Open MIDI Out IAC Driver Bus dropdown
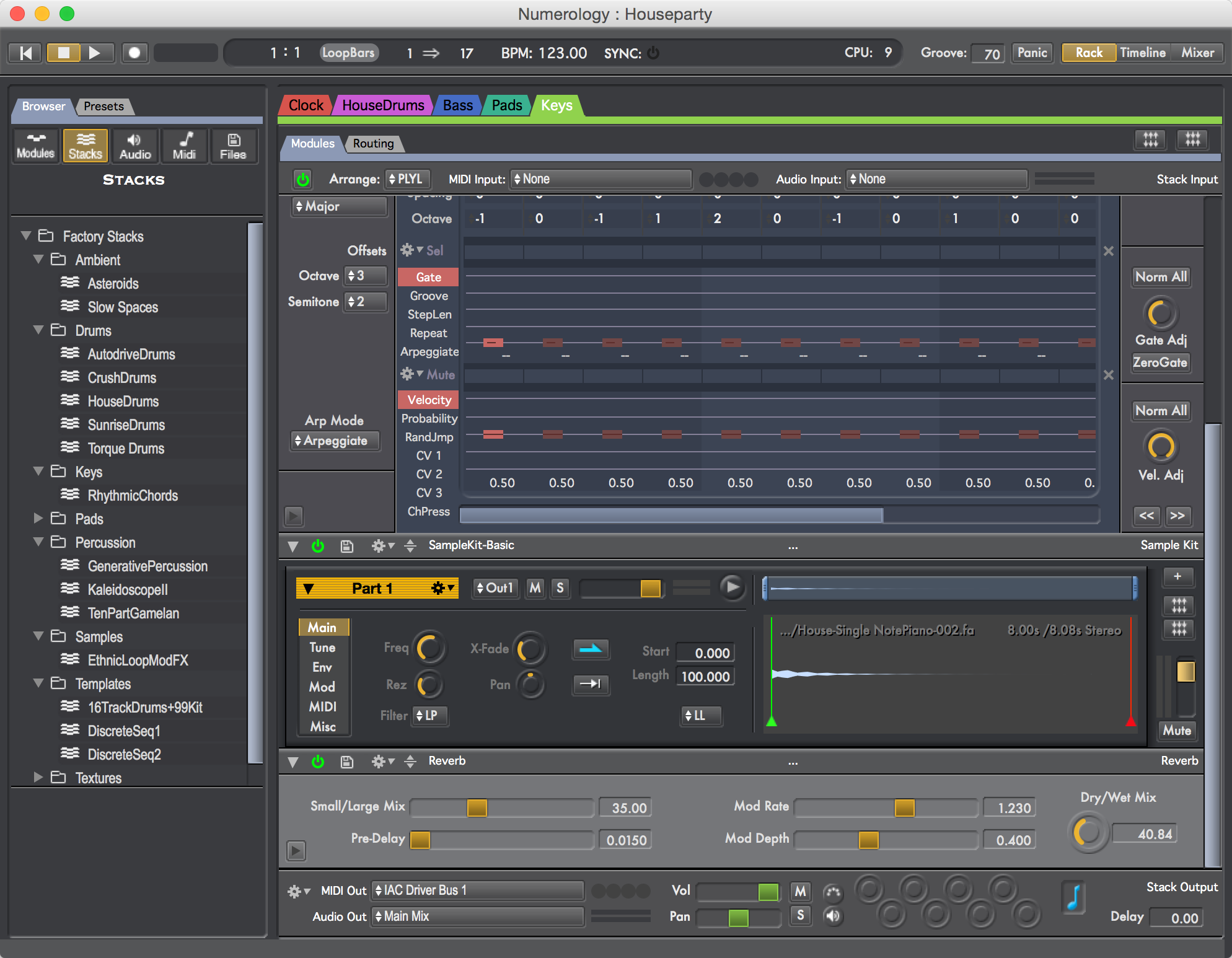Viewport: 1232px width, 958px height. (477, 890)
